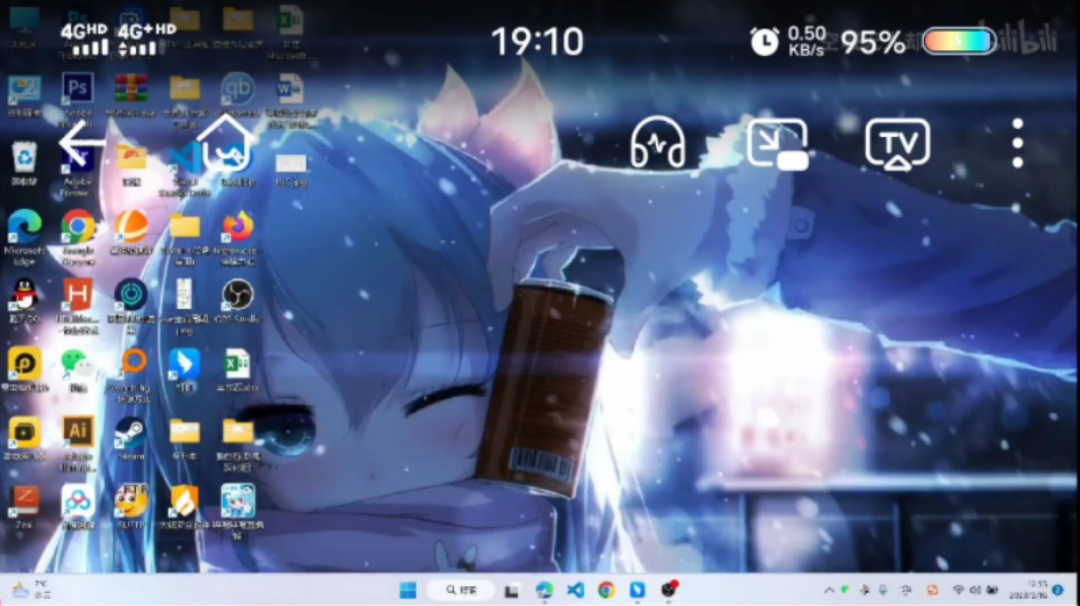The image size is (1080, 606).
Task: Click the Photoshop desktop shortcut
Action: tap(78, 89)
